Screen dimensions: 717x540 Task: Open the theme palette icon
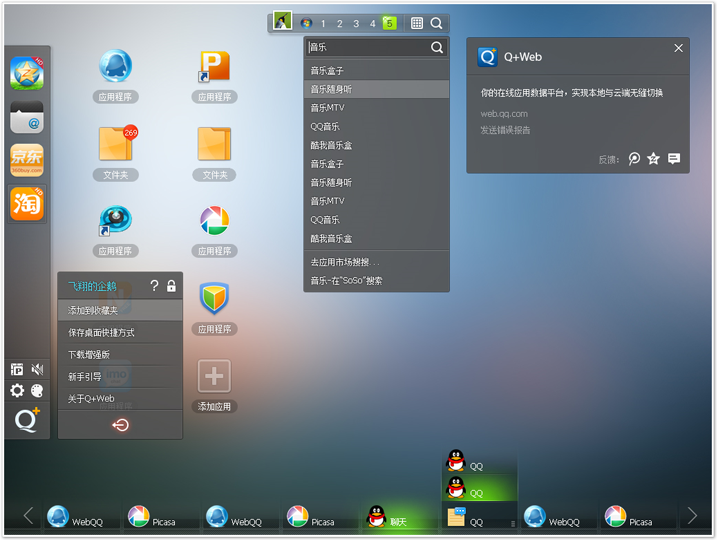(37, 390)
